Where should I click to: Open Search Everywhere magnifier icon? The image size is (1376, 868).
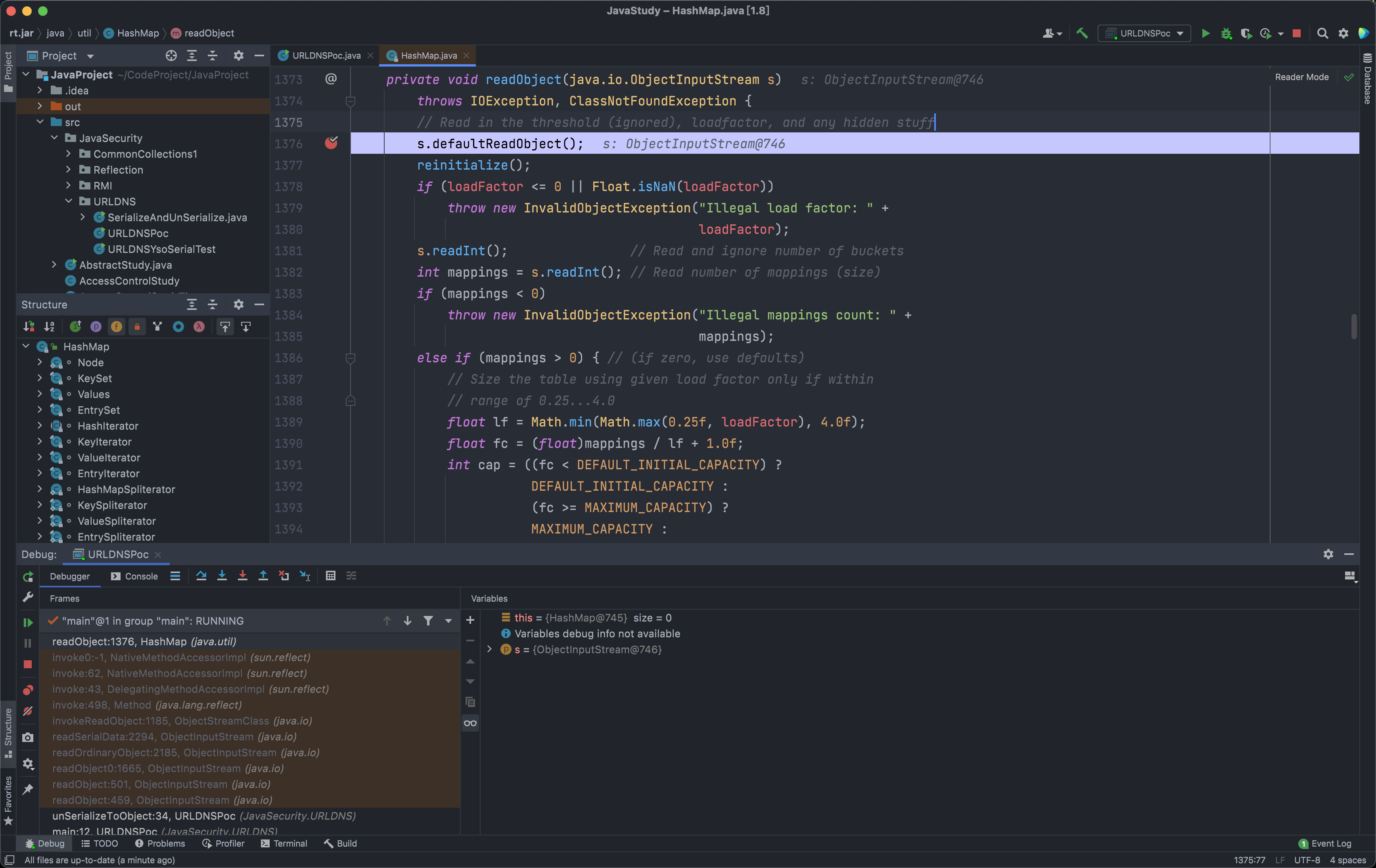click(1322, 33)
